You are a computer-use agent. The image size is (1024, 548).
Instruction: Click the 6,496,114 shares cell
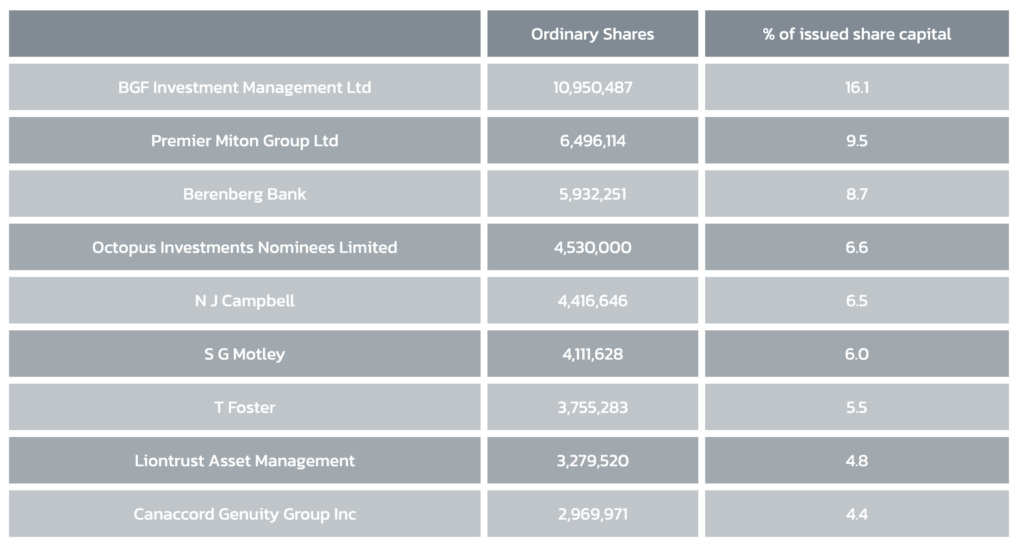(x=592, y=140)
